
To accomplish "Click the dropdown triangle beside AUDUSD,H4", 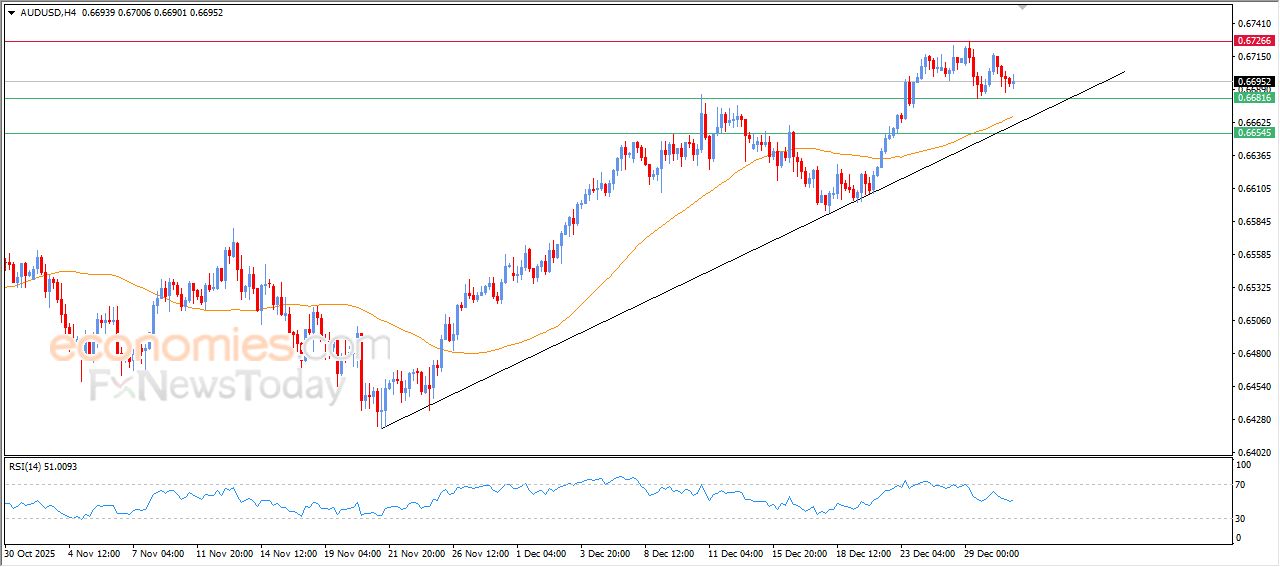I will pos(11,13).
